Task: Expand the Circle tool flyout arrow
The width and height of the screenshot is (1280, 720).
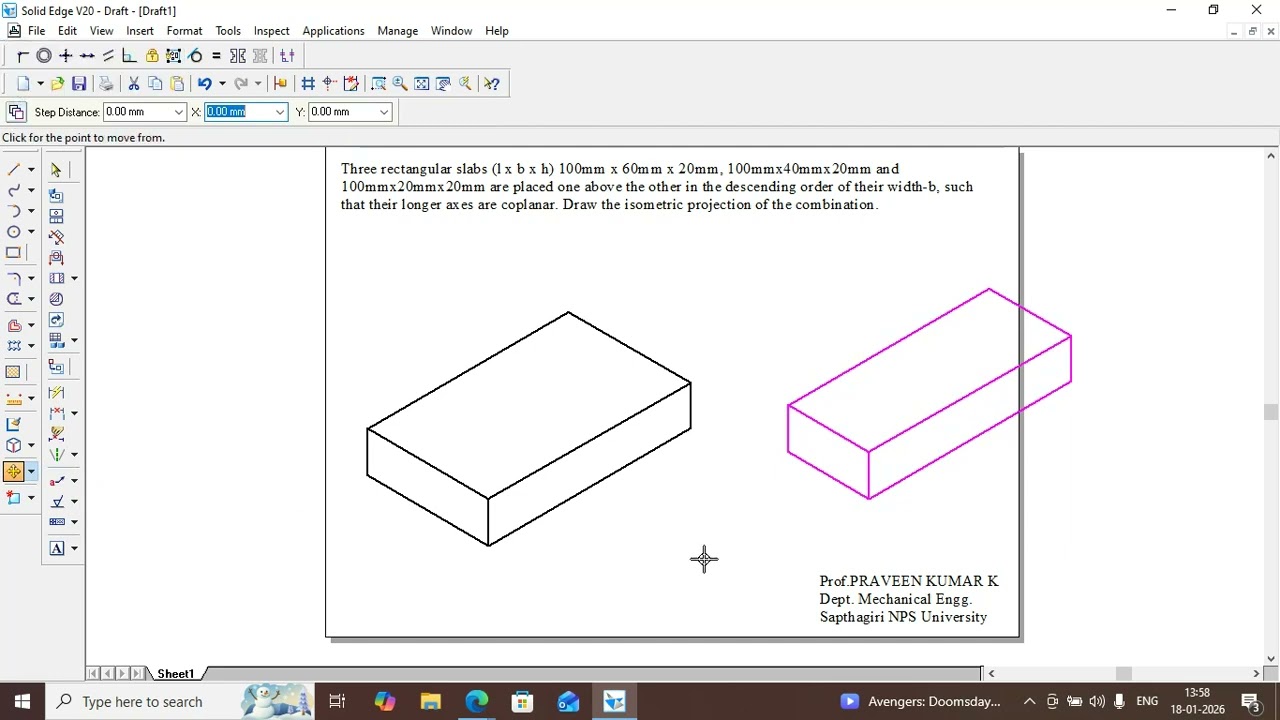Action: 31,232
